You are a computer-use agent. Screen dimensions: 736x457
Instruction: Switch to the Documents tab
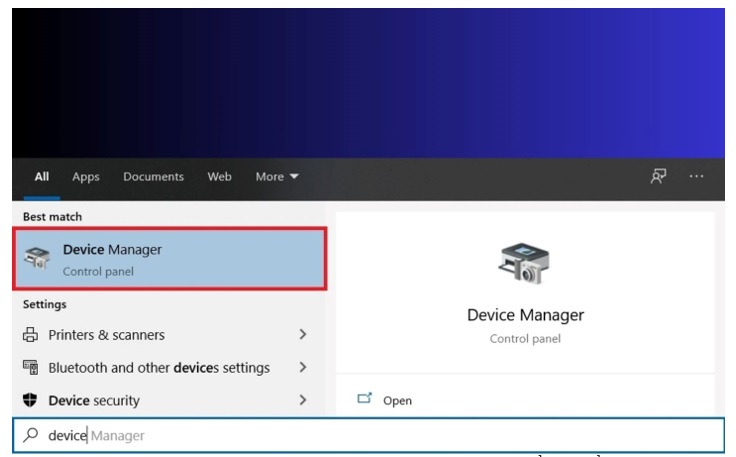pos(153,177)
